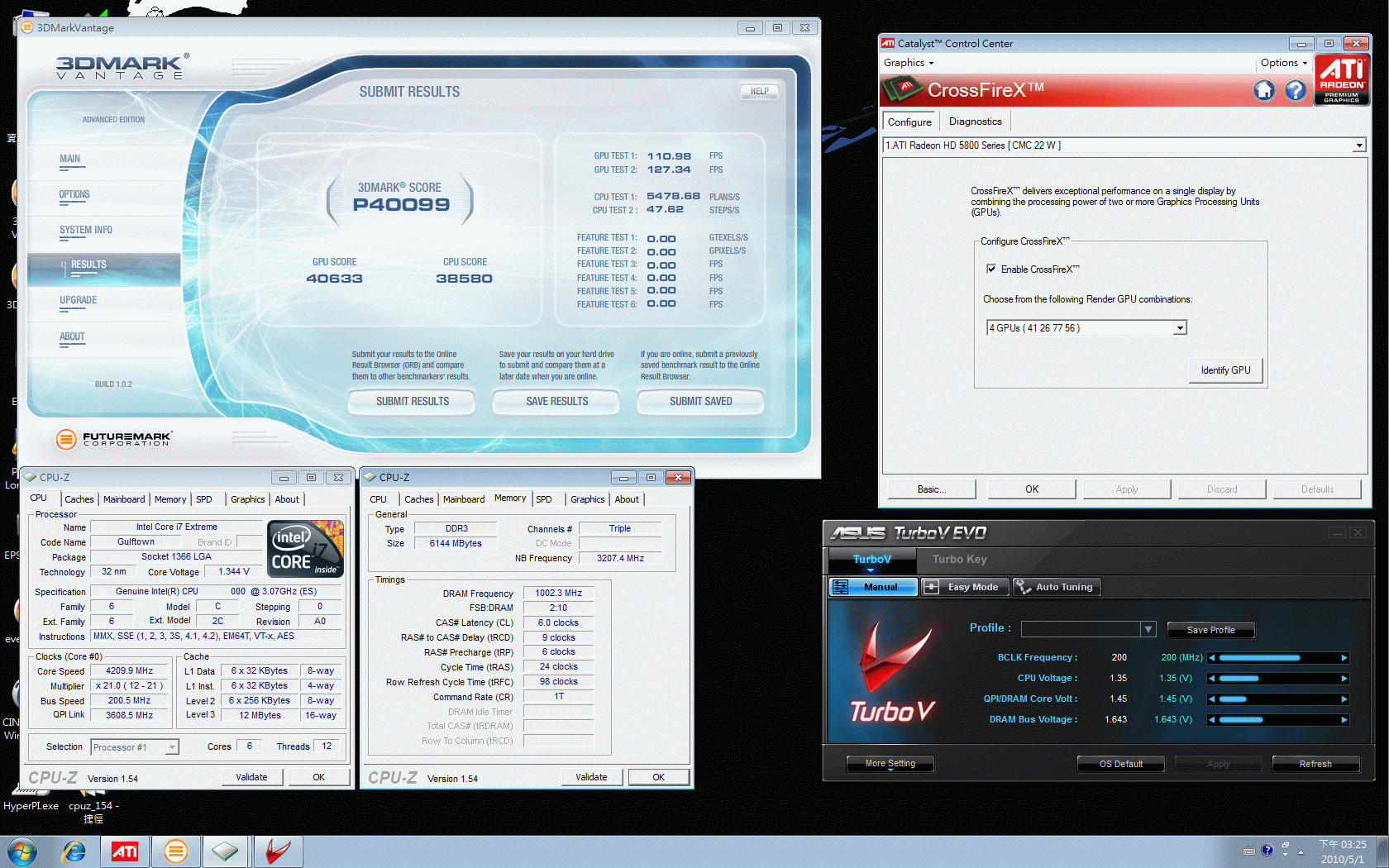The image size is (1389, 868).
Task: Open UPGRADE in 3DMark sidebar
Action: coord(78,300)
